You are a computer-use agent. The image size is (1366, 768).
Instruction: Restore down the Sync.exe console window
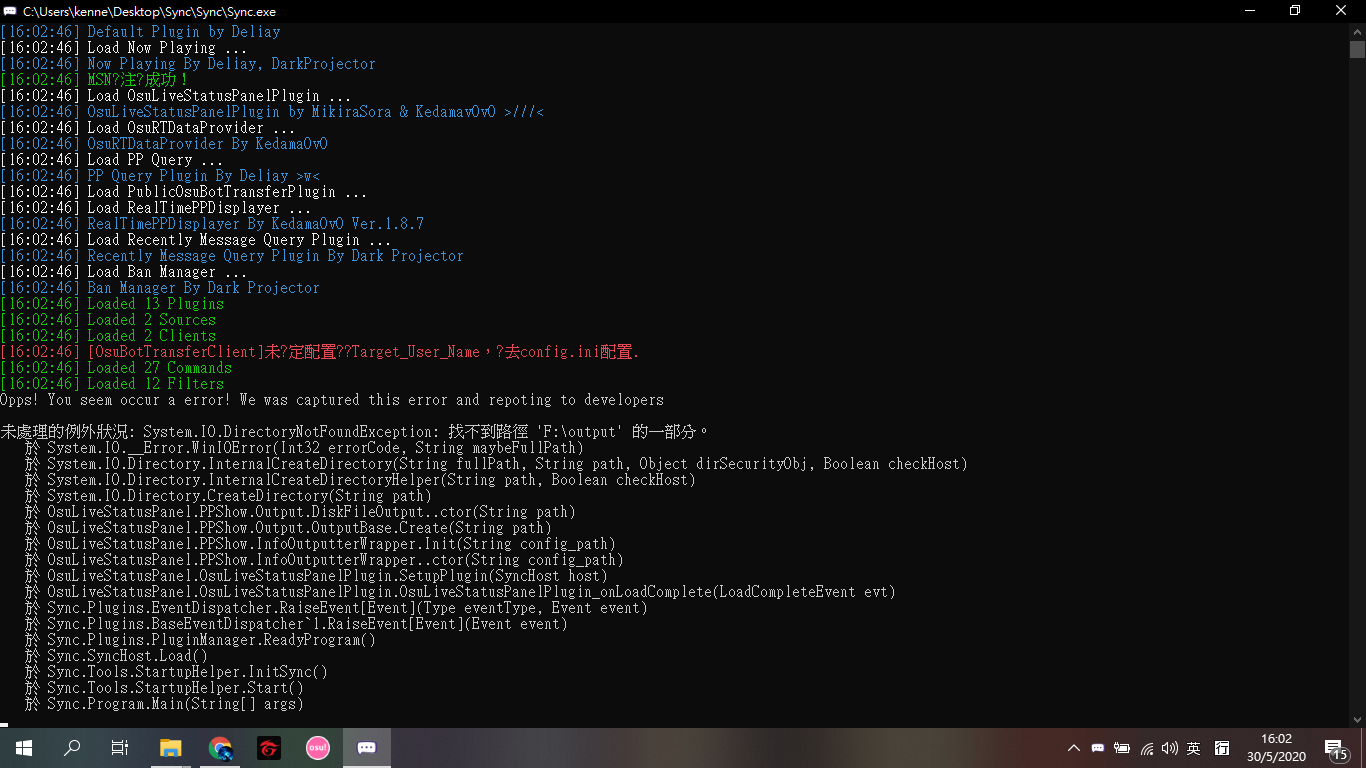pos(1295,11)
